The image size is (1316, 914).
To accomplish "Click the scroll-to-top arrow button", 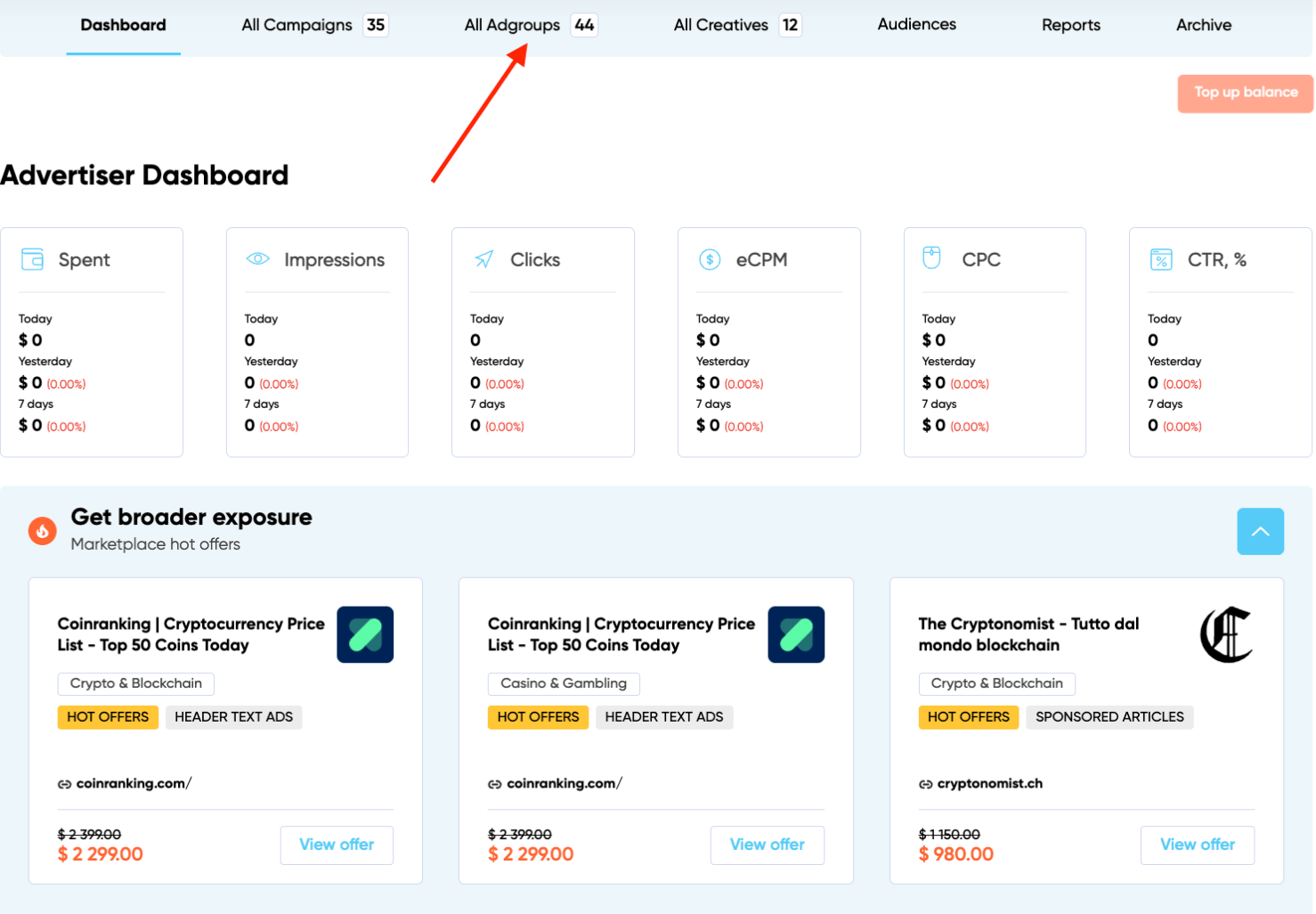I will click(1260, 531).
